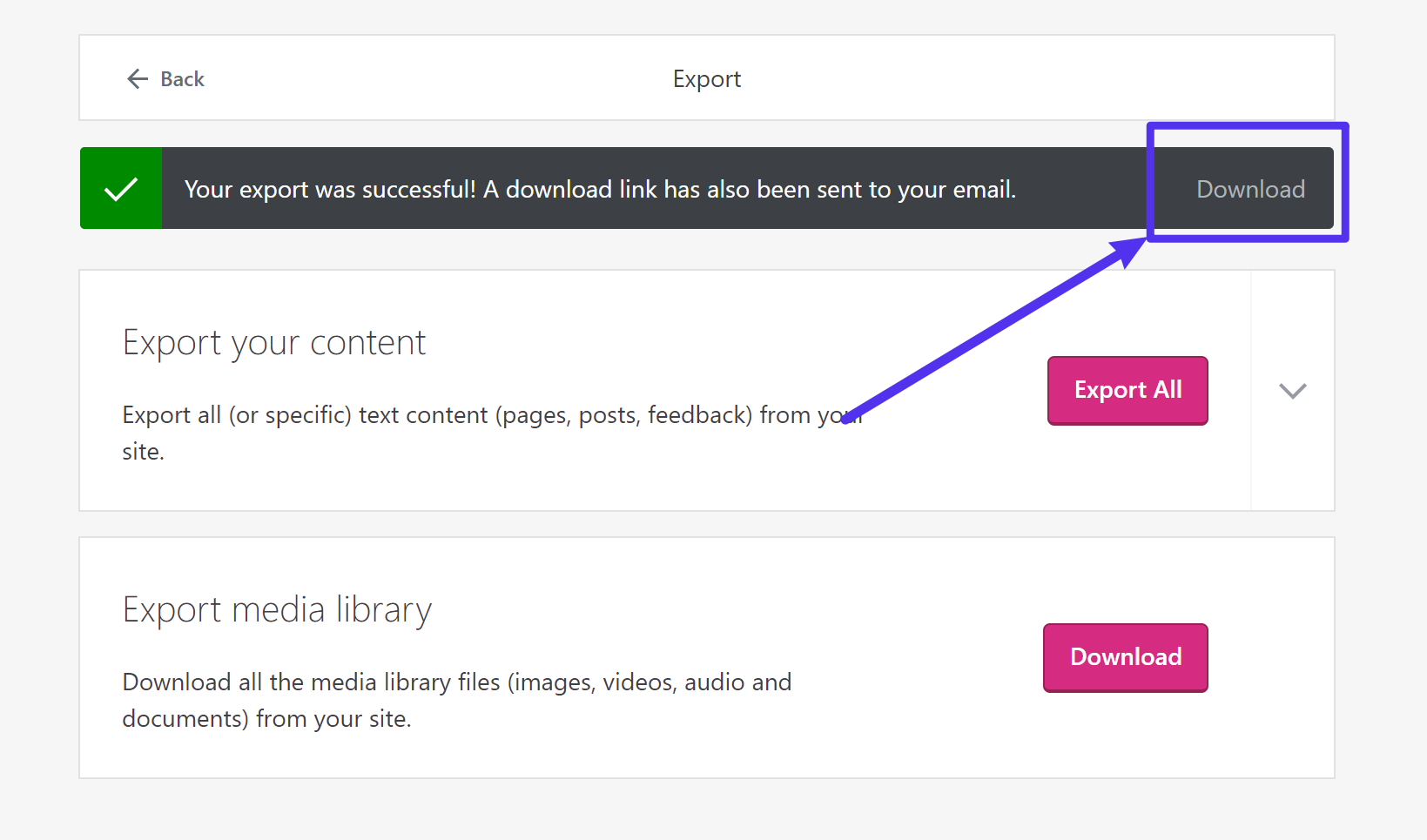The image size is (1427, 840).
Task: Click the Export your content heading
Action: click(x=273, y=342)
